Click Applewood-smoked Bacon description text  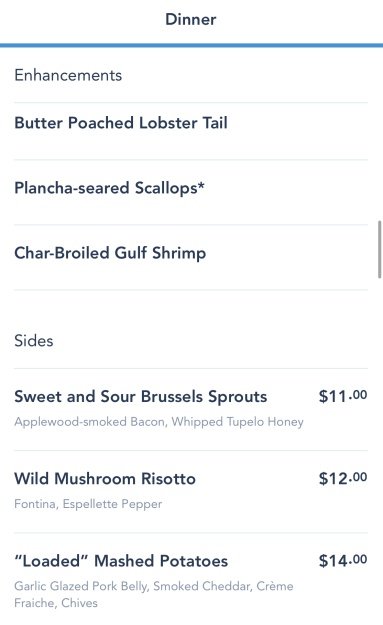[x=90, y=422]
